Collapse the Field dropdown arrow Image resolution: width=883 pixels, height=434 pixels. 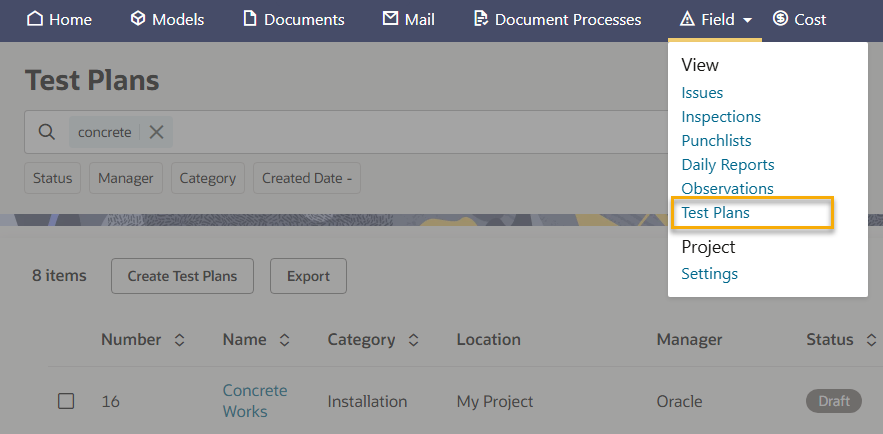click(x=748, y=20)
